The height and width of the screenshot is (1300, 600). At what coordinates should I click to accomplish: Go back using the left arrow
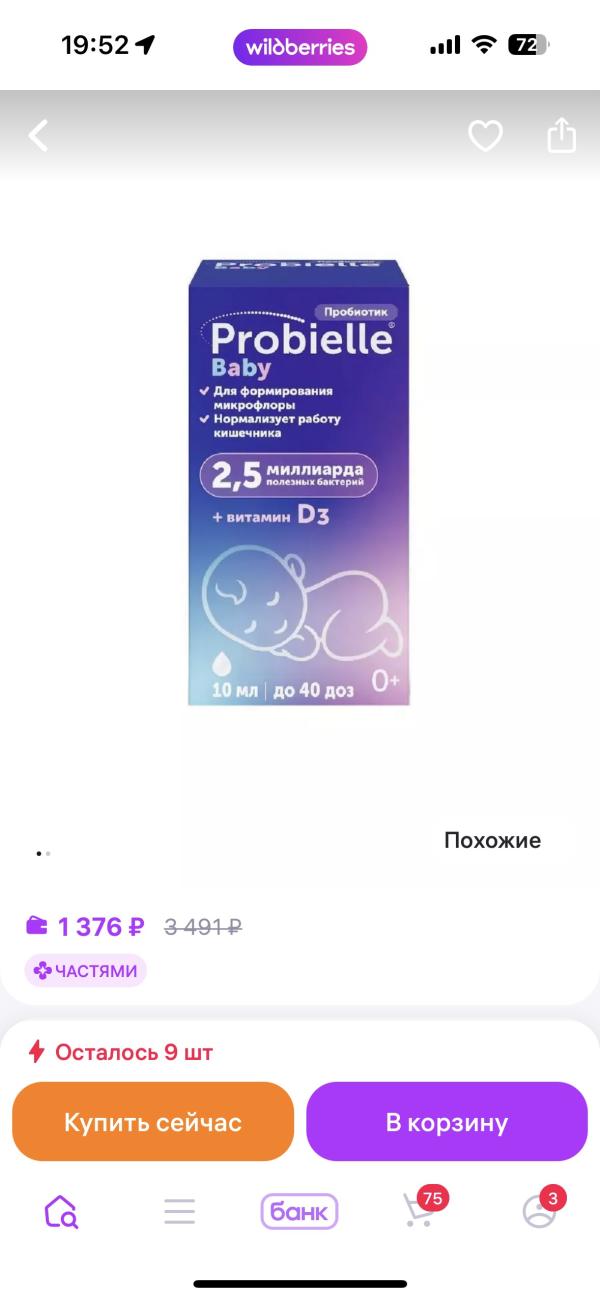(38, 135)
